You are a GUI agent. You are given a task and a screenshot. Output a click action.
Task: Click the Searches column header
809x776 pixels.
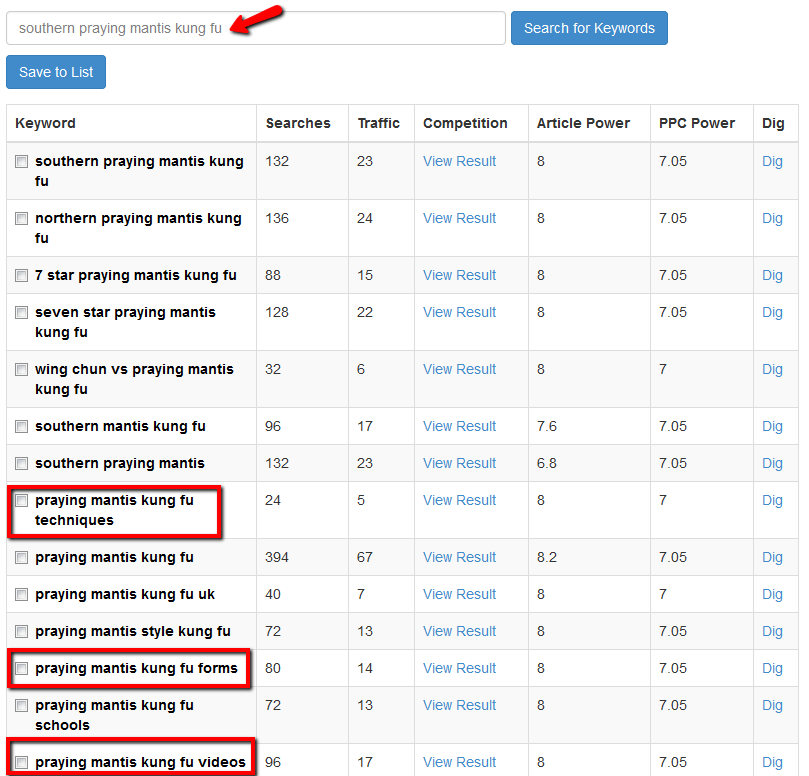point(298,123)
